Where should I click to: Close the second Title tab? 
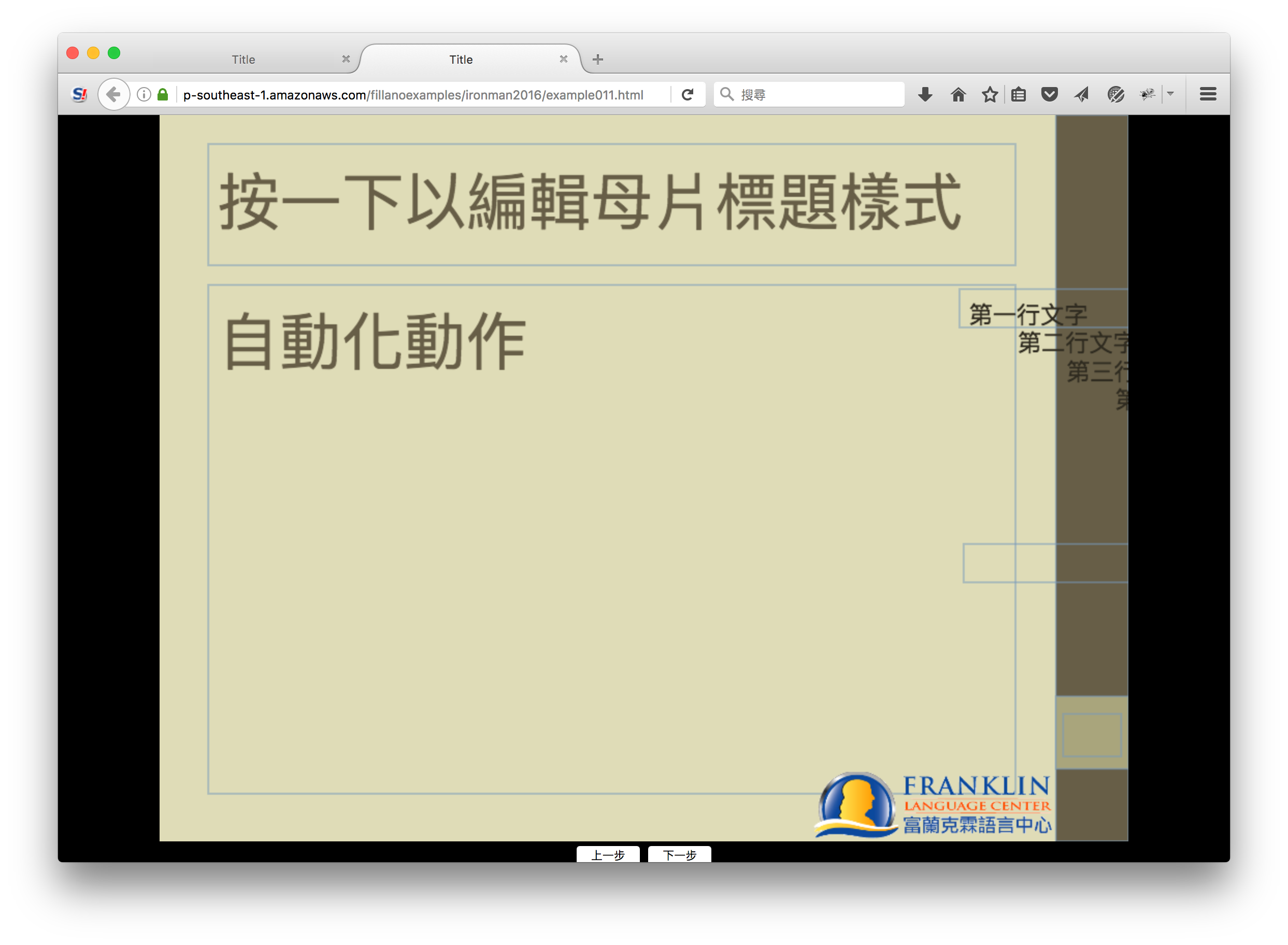click(563, 59)
